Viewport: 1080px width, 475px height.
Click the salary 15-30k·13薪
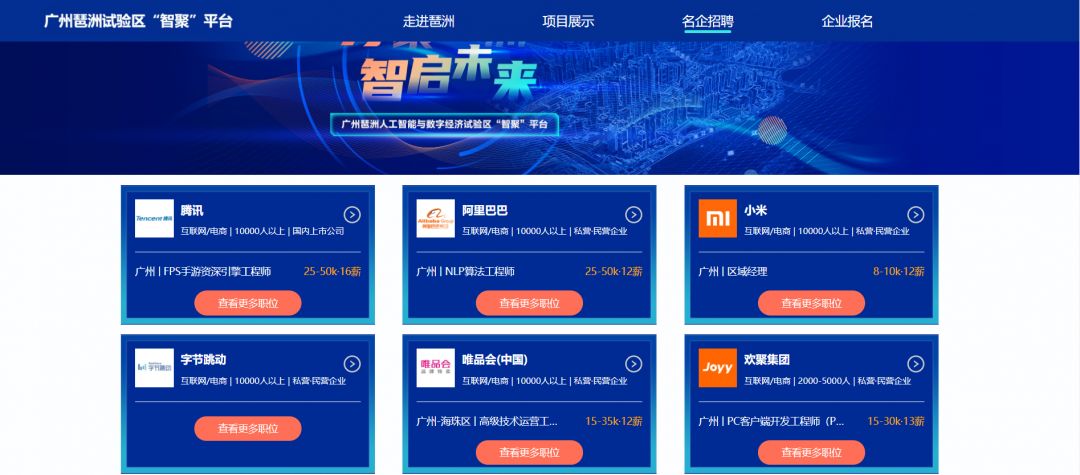[895, 421]
